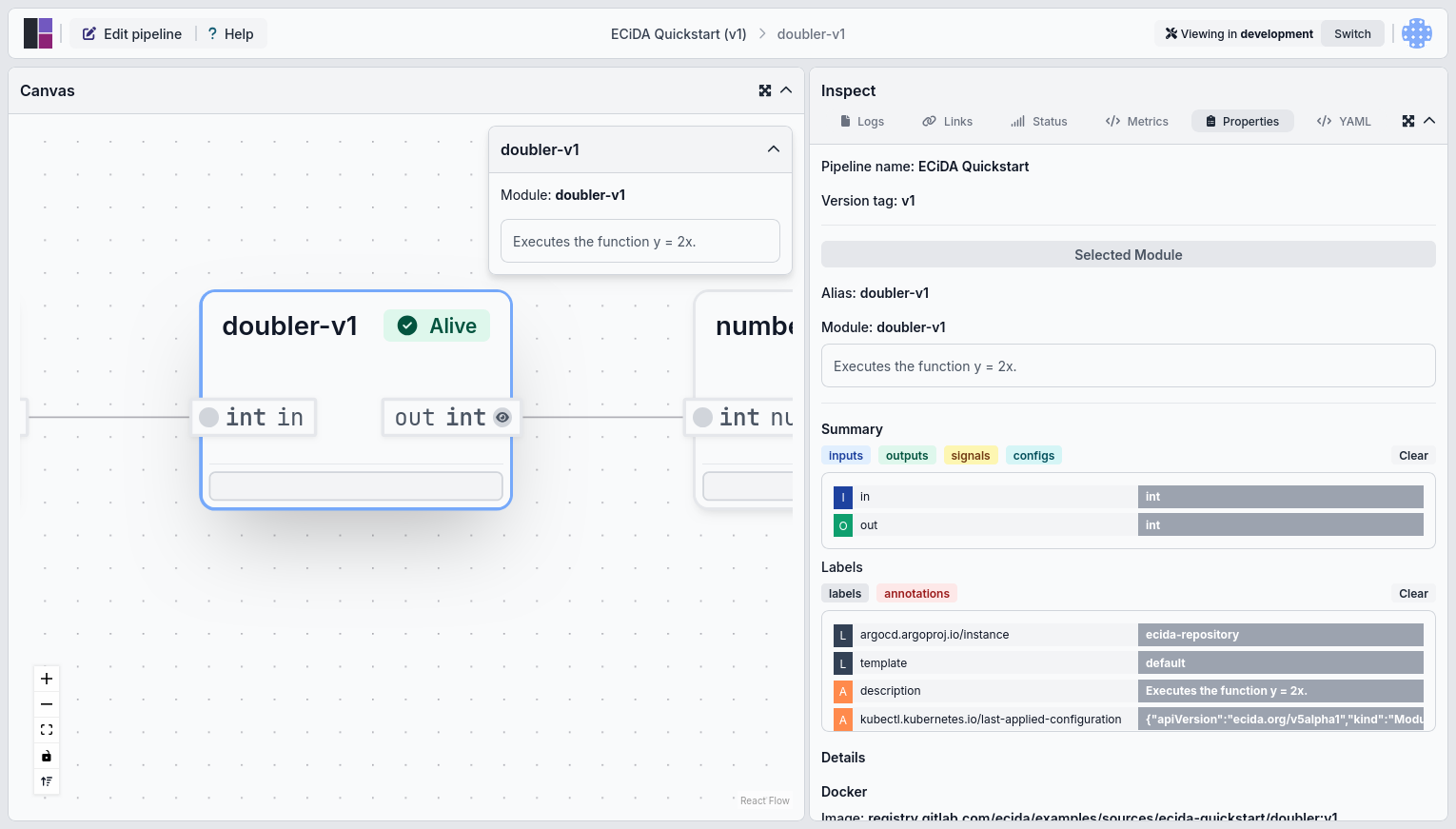Viewport: 1456px width, 829px height.
Task: Select the doubler-v1 node title
Action: click(x=289, y=326)
